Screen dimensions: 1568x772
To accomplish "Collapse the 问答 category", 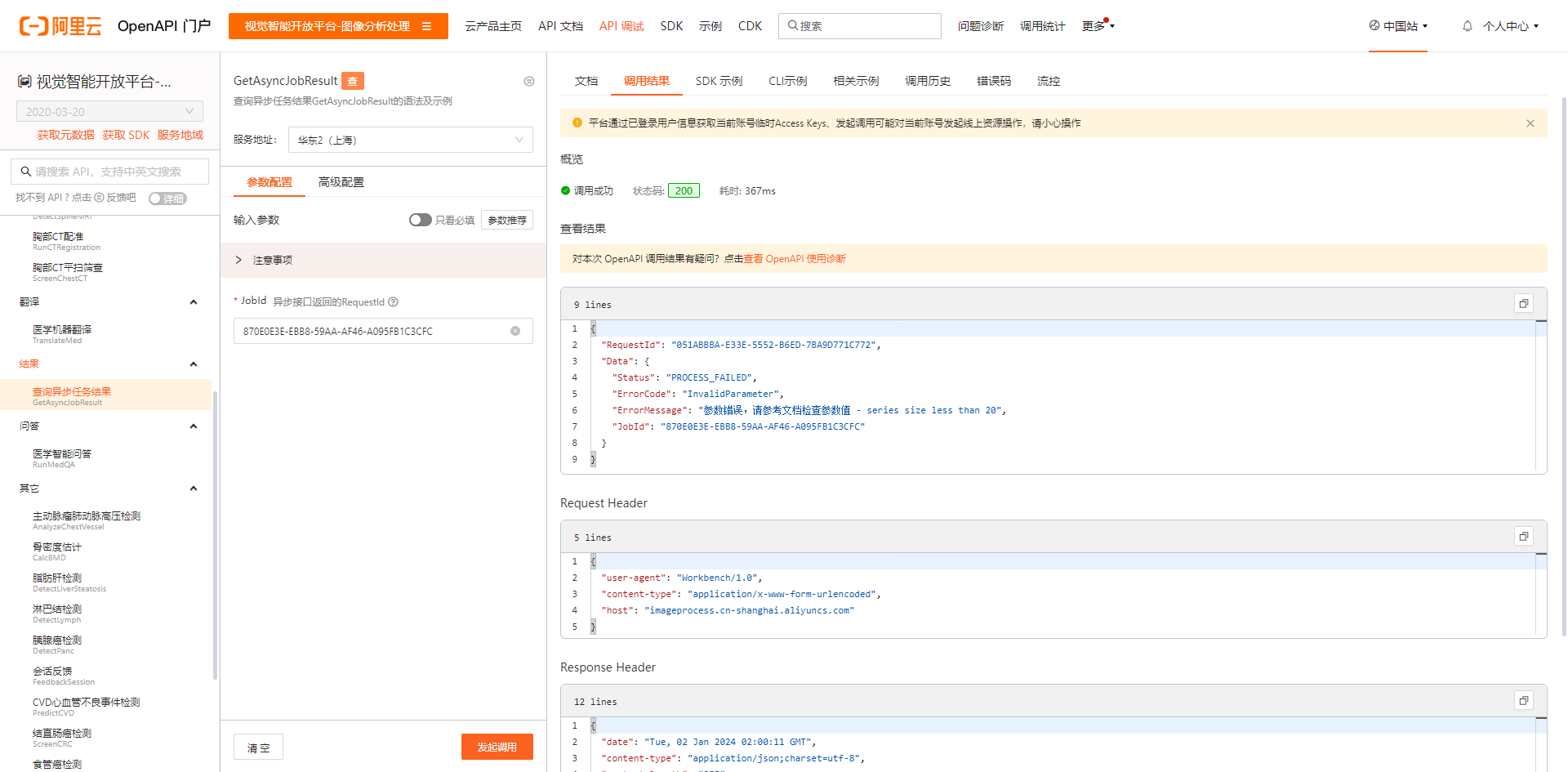I will (194, 426).
